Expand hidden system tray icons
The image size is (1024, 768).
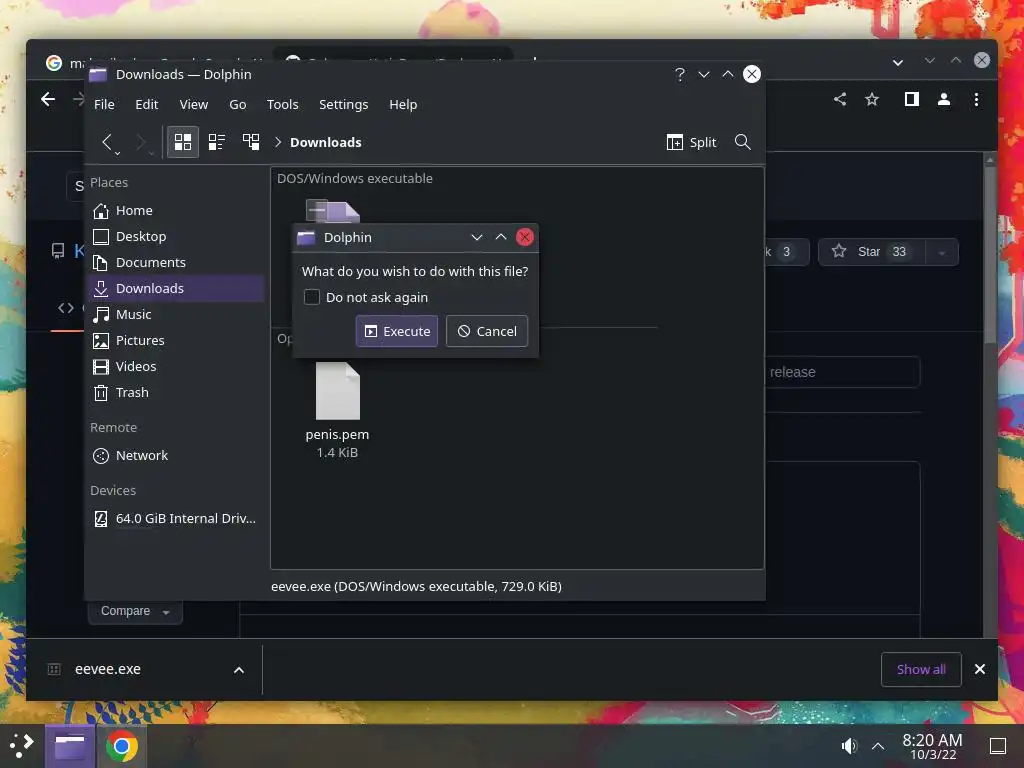878,746
